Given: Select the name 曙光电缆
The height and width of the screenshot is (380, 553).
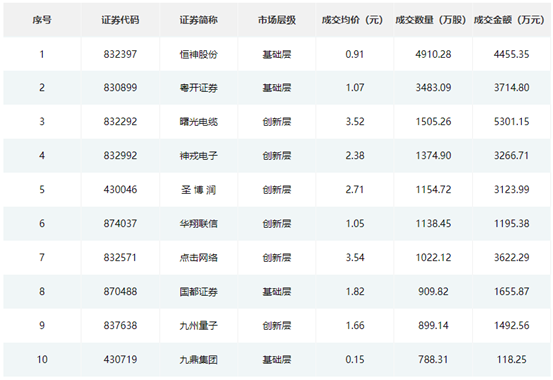Looking at the screenshot, I should tap(199, 122).
